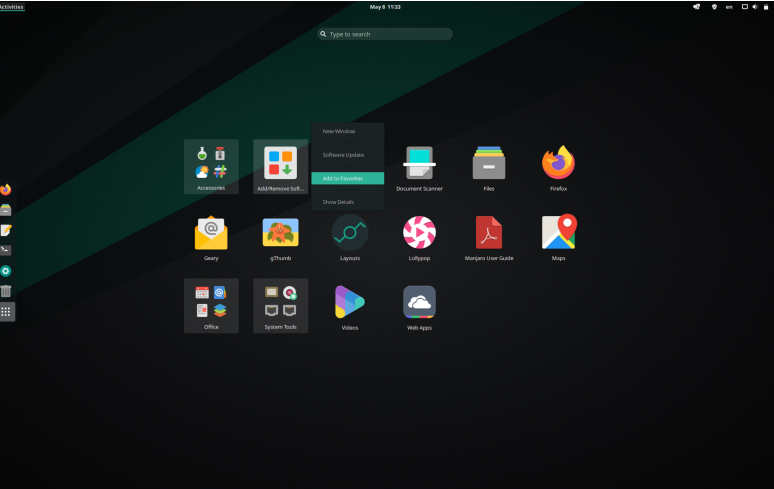Open Trash from the dock
The width and height of the screenshot is (774, 489).
pos(6,291)
